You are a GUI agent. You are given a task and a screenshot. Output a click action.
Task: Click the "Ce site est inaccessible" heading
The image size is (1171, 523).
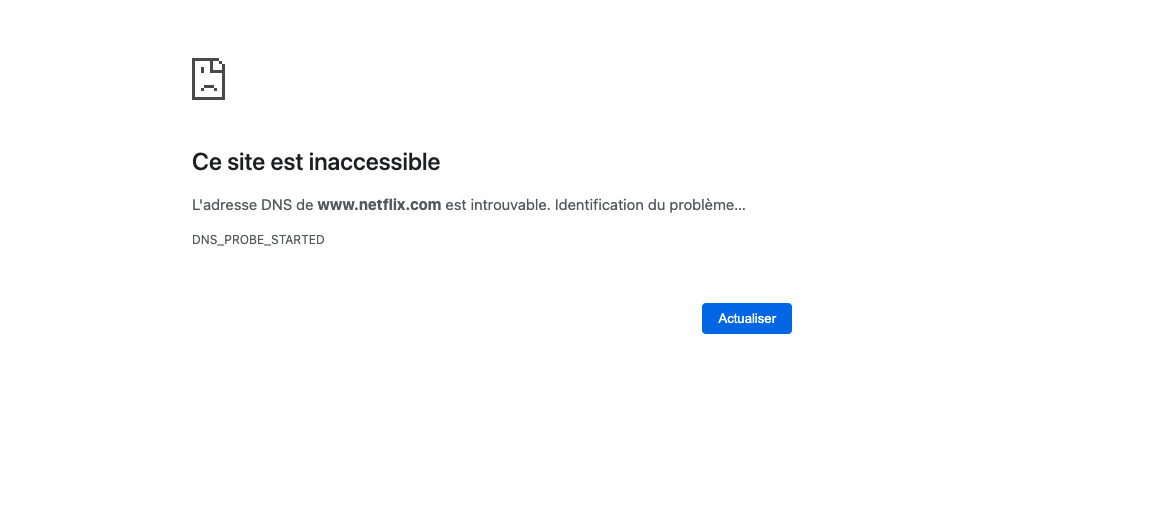click(316, 162)
